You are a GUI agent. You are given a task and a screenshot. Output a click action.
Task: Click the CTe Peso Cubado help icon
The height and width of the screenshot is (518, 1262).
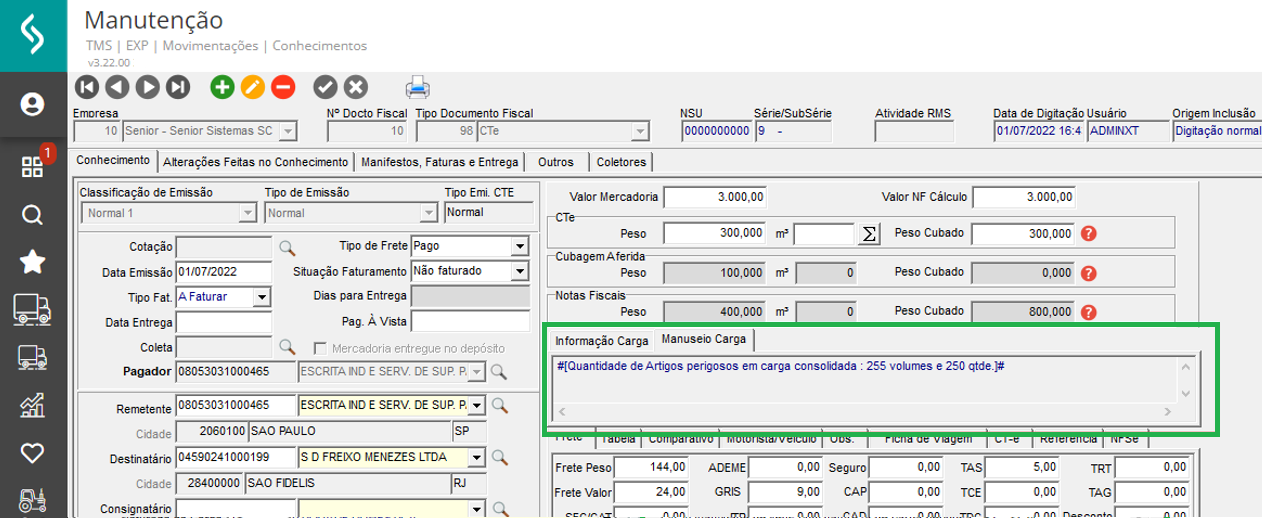click(x=1089, y=233)
